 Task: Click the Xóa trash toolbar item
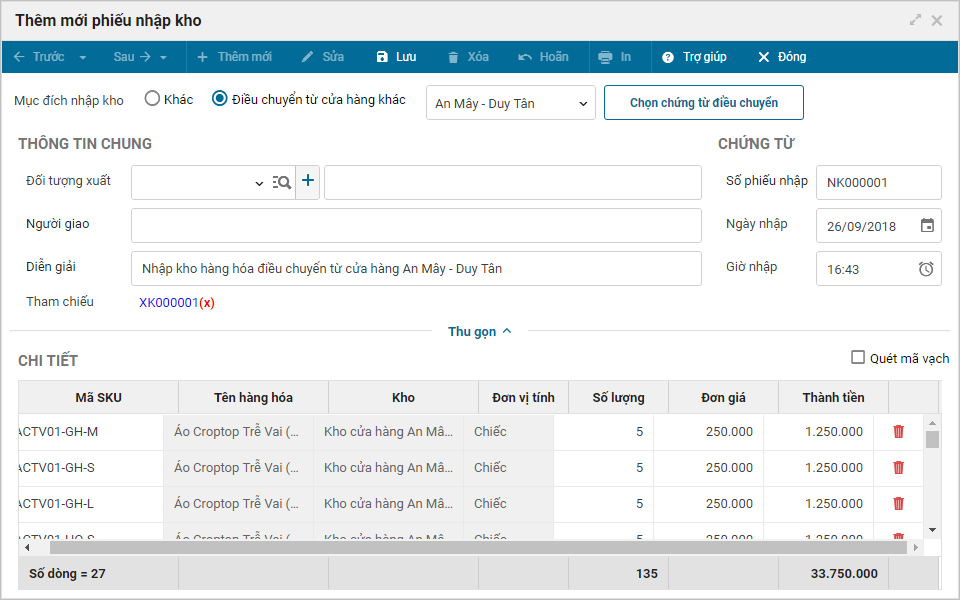point(468,57)
